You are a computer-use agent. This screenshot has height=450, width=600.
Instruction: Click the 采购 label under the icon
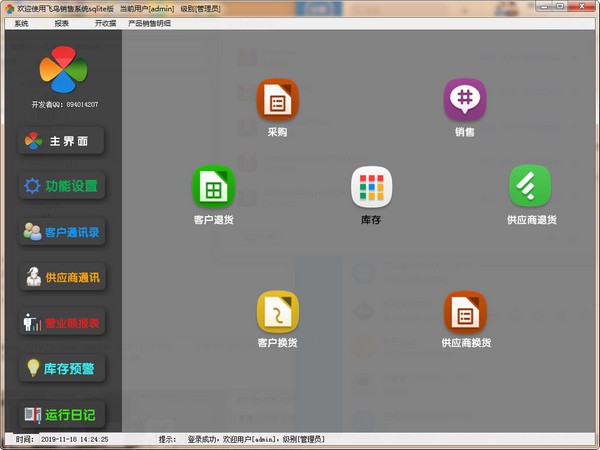[x=277, y=132]
